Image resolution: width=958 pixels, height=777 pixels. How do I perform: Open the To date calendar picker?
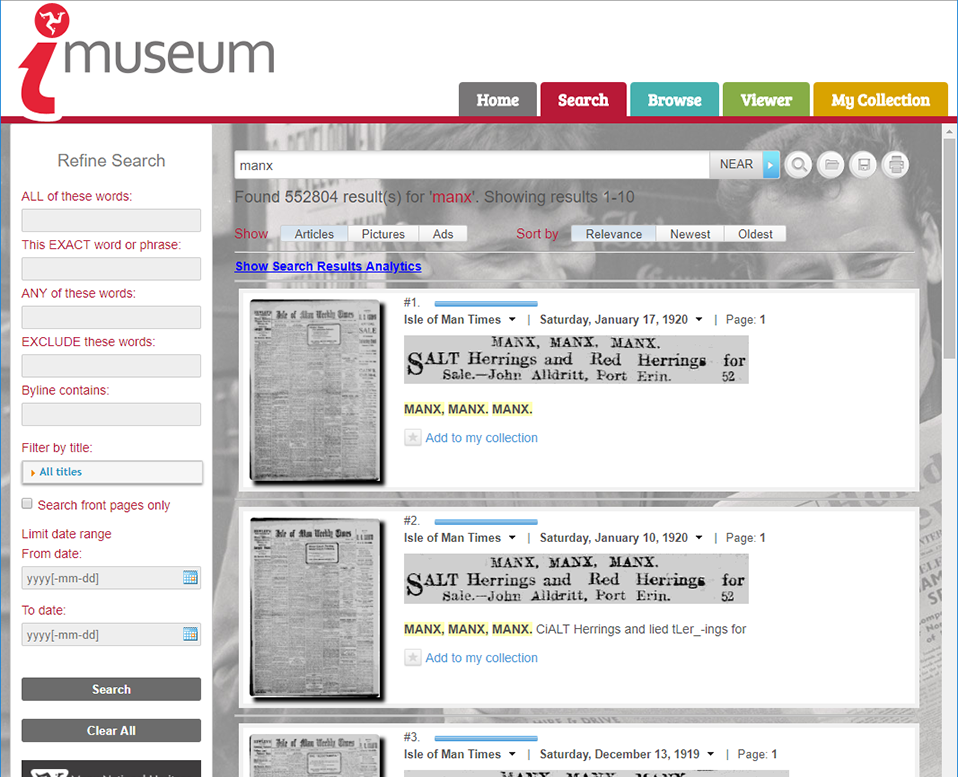[190, 634]
